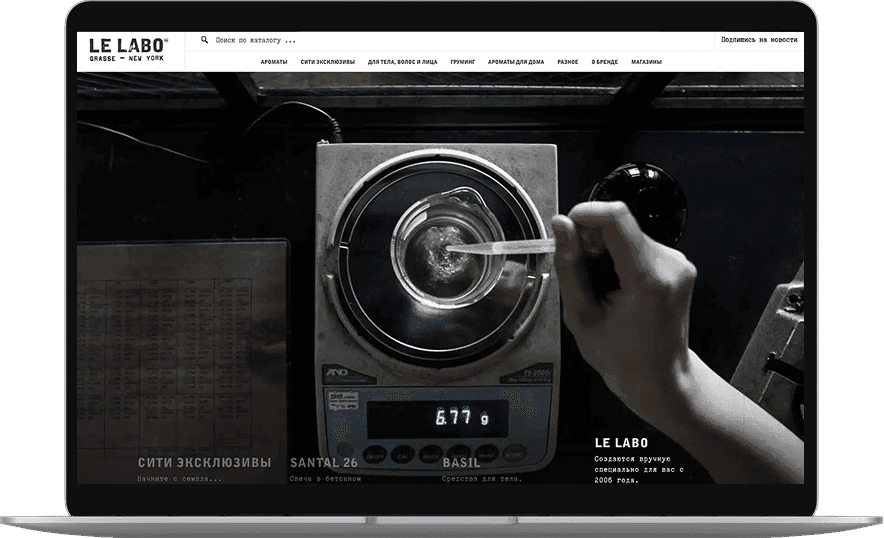Image resolution: width=884 pixels, height=538 pixels.
Task: Click the Начните с семпла text
Action: pyautogui.click(x=179, y=479)
